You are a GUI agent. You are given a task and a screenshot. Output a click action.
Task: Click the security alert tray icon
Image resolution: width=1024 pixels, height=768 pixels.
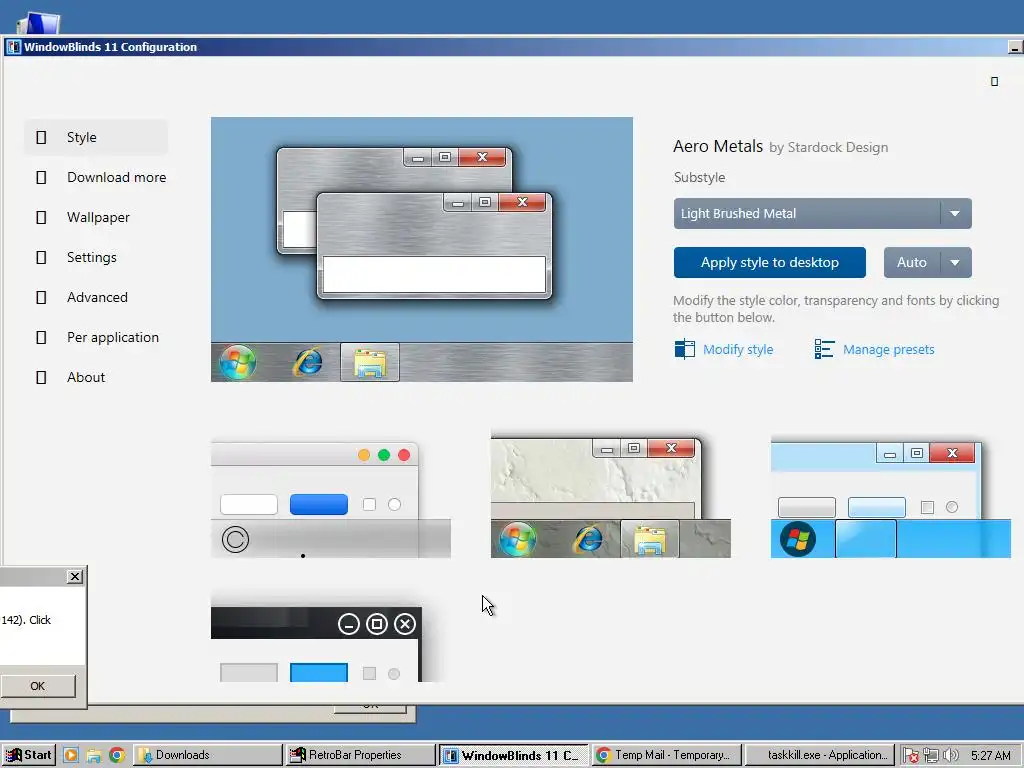(910, 756)
